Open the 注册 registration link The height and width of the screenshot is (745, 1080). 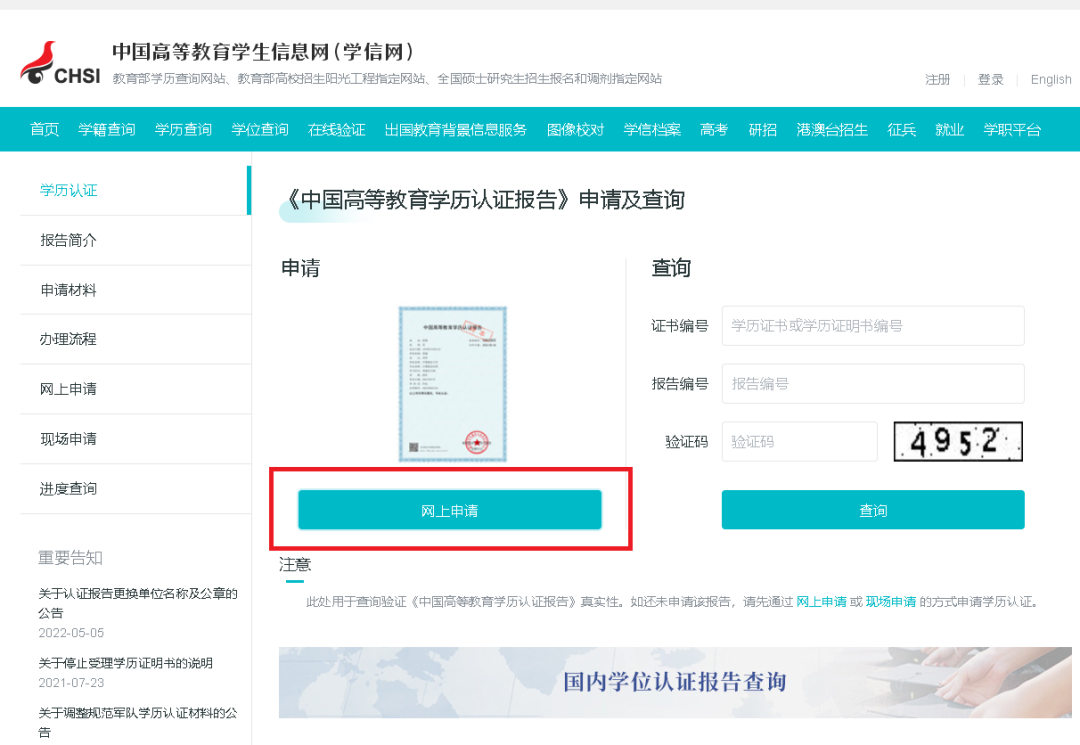coord(937,79)
